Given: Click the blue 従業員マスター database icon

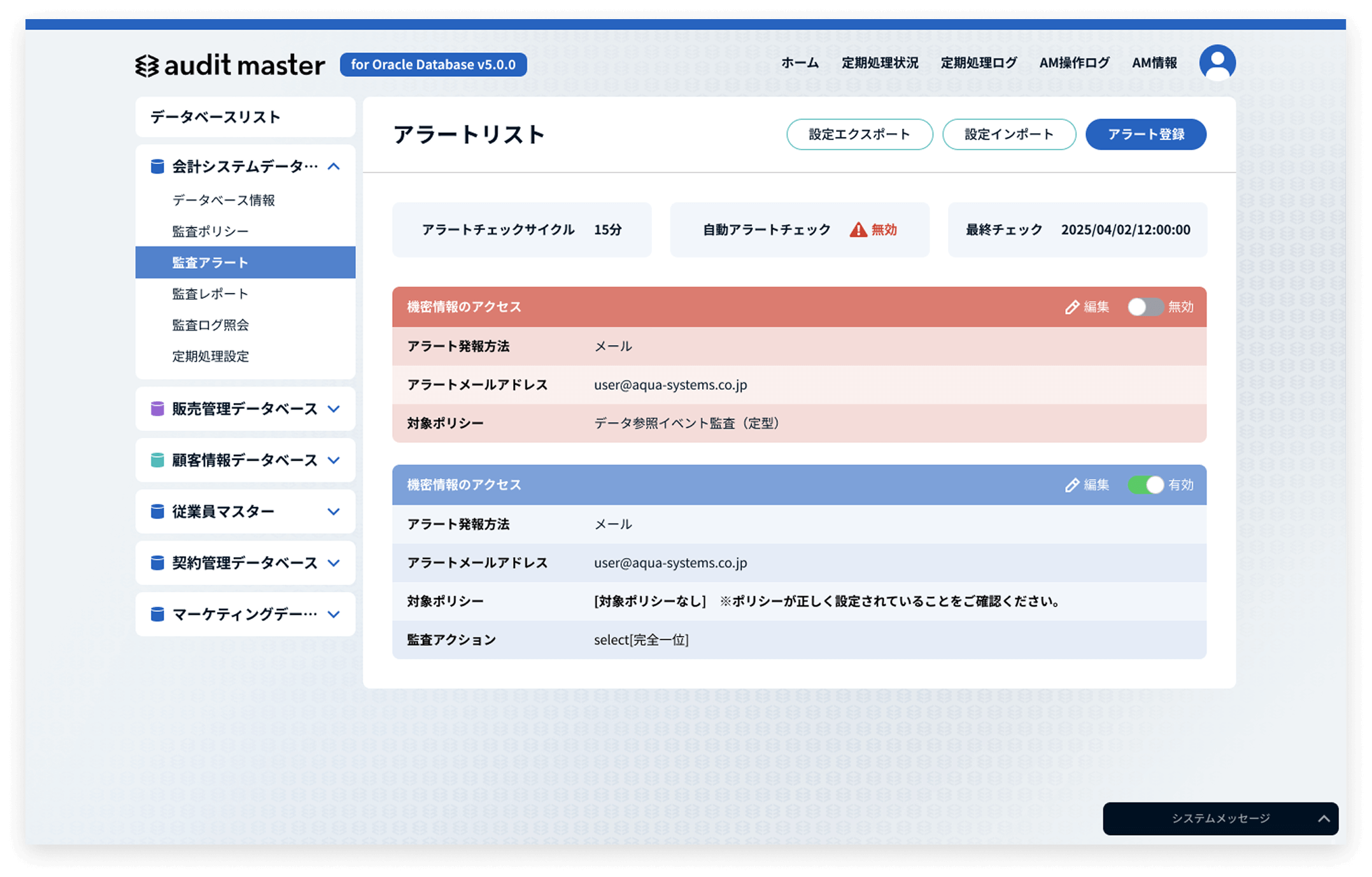Looking at the screenshot, I should click(157, 511).
